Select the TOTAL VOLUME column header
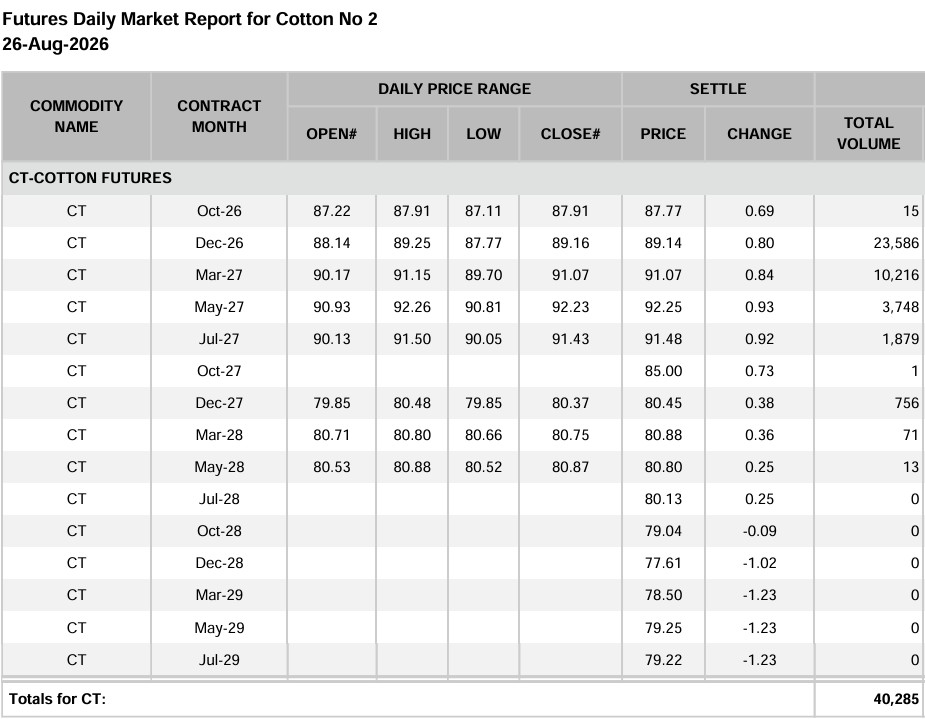 coord(868,133)
